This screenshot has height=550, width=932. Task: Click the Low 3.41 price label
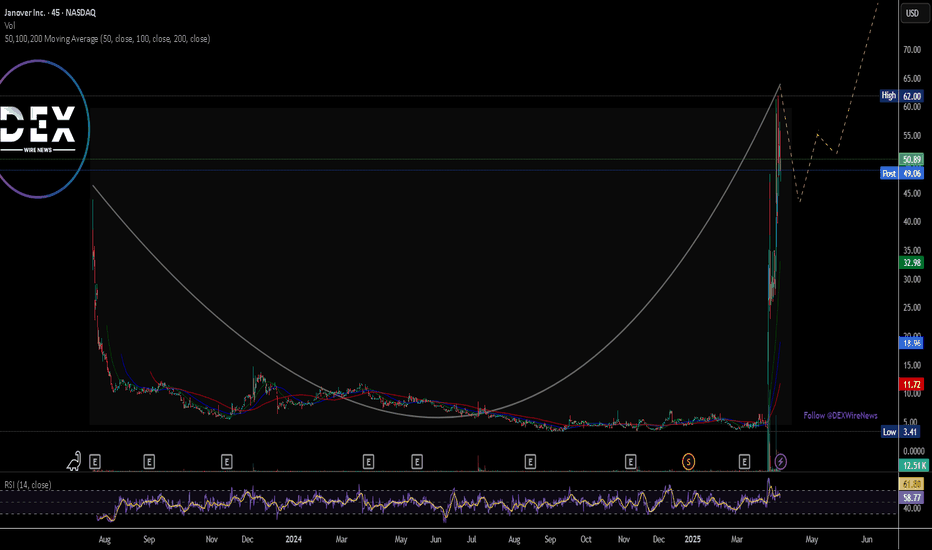tap(901, 432)
